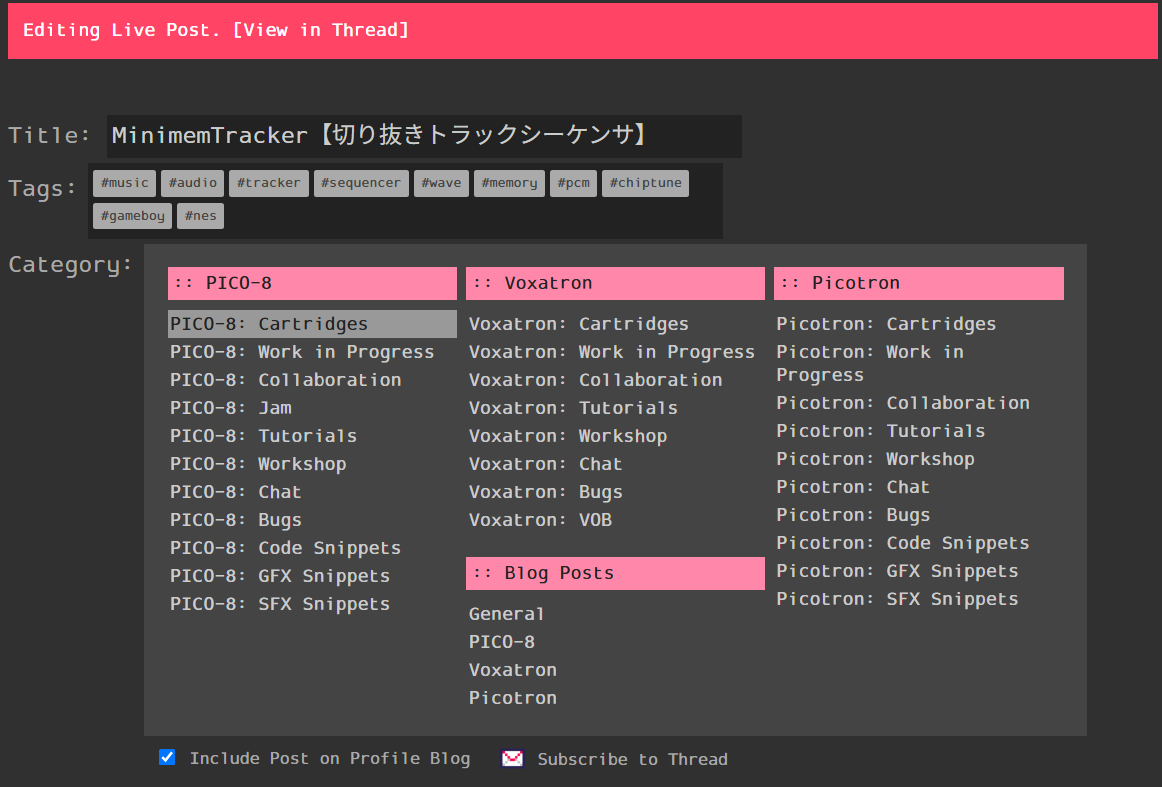The image size is (1162, 787).
Task: Select the #pcm tag
Action: pos(574,183)
